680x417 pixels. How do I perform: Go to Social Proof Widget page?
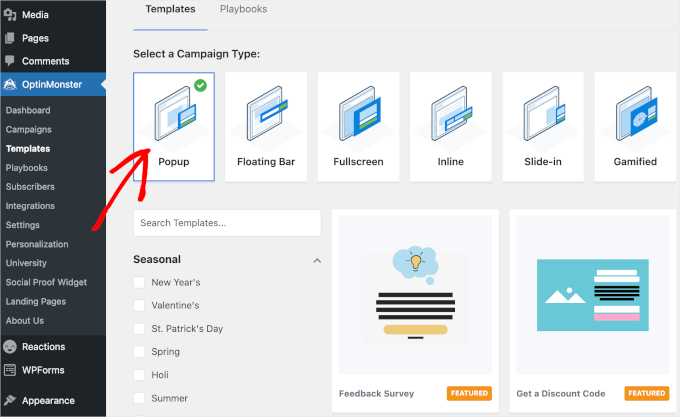pyautogui.click(x=46, y=282)
